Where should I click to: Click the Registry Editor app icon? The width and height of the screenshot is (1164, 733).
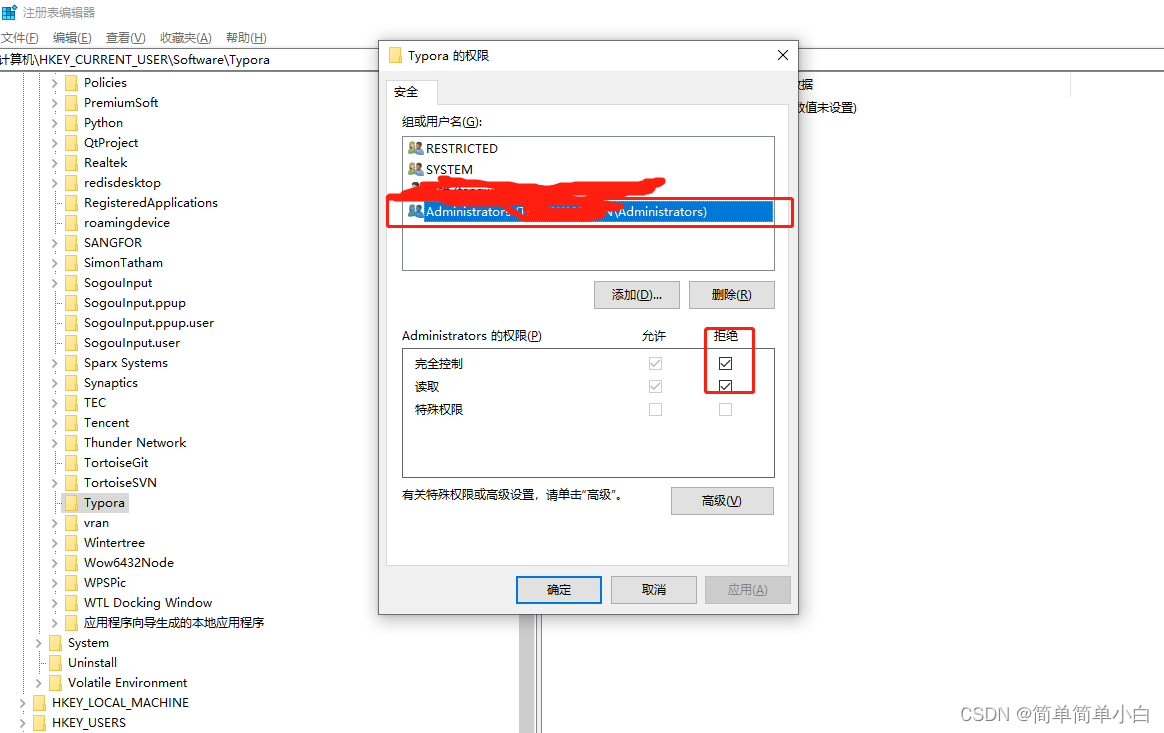[x=9, y=13]
